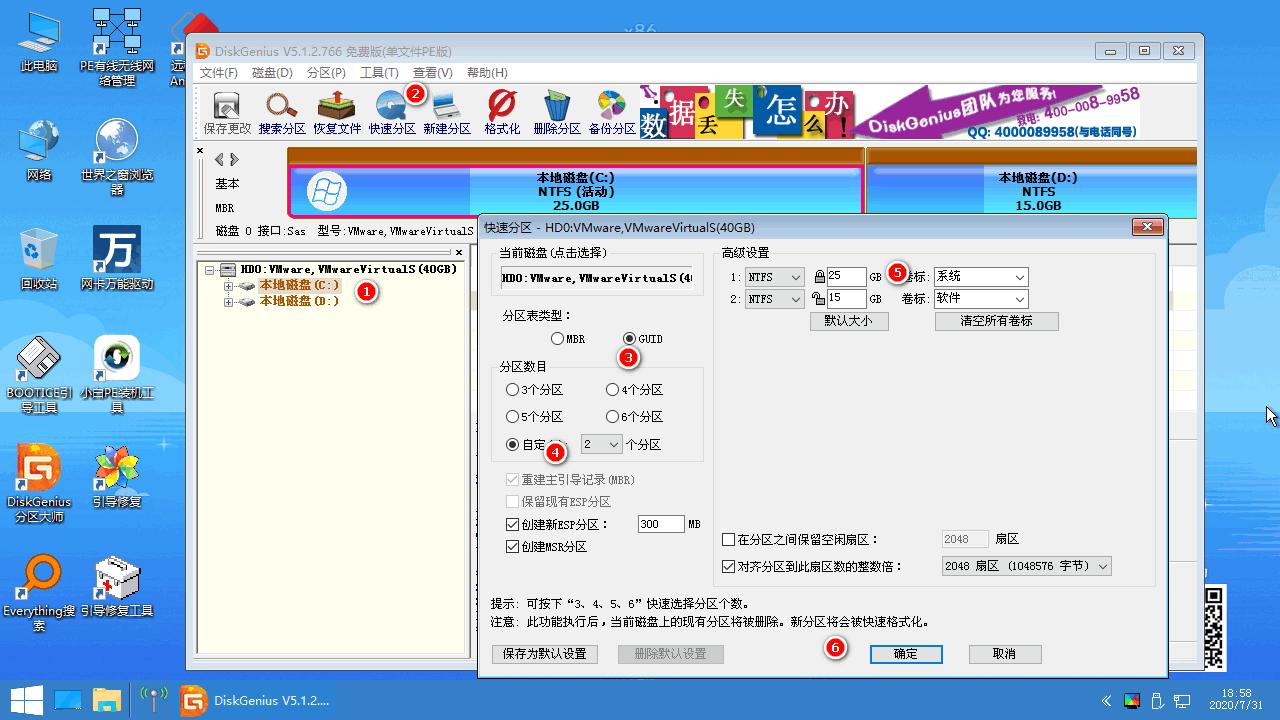Click the ESP partition size field showing 300
1280x720 pixels.
tap(661, 524)
